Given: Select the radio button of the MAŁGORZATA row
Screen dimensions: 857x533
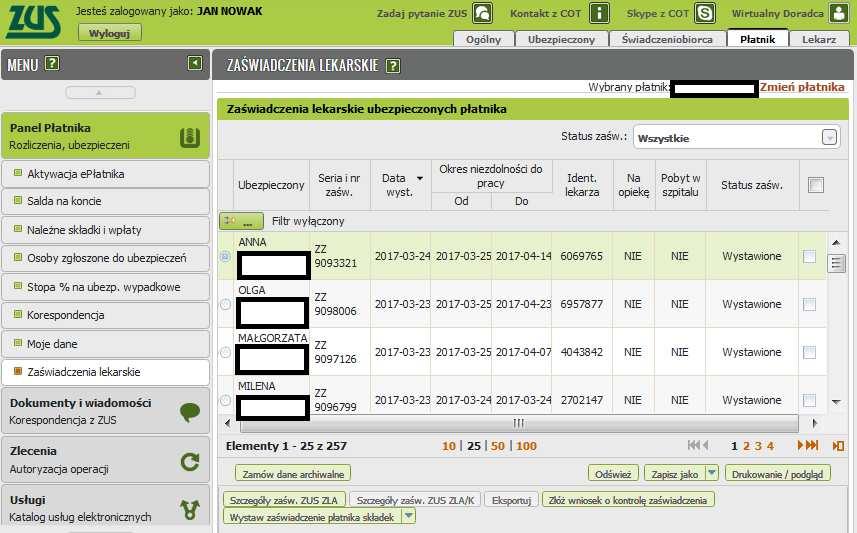Looking at the screenshot, I should point(225,353).
